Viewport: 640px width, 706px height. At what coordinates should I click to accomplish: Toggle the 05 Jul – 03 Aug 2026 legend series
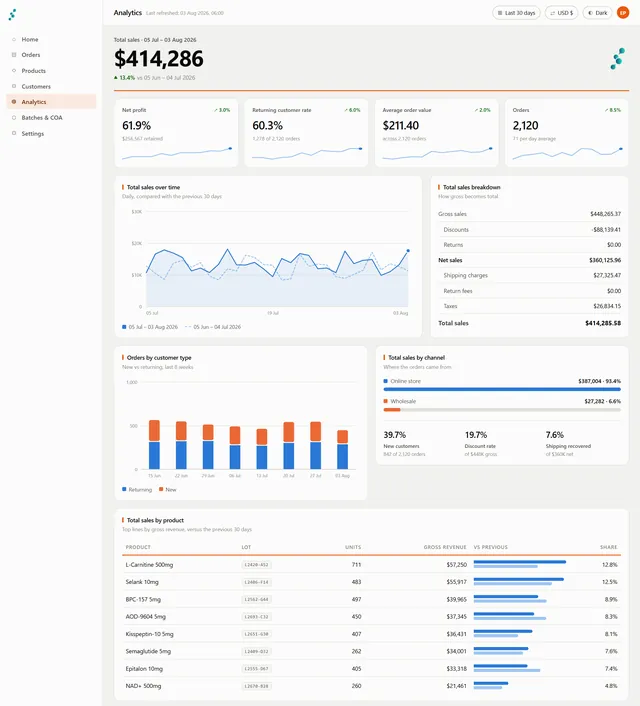pyautogui.click(x=150, y=327)
